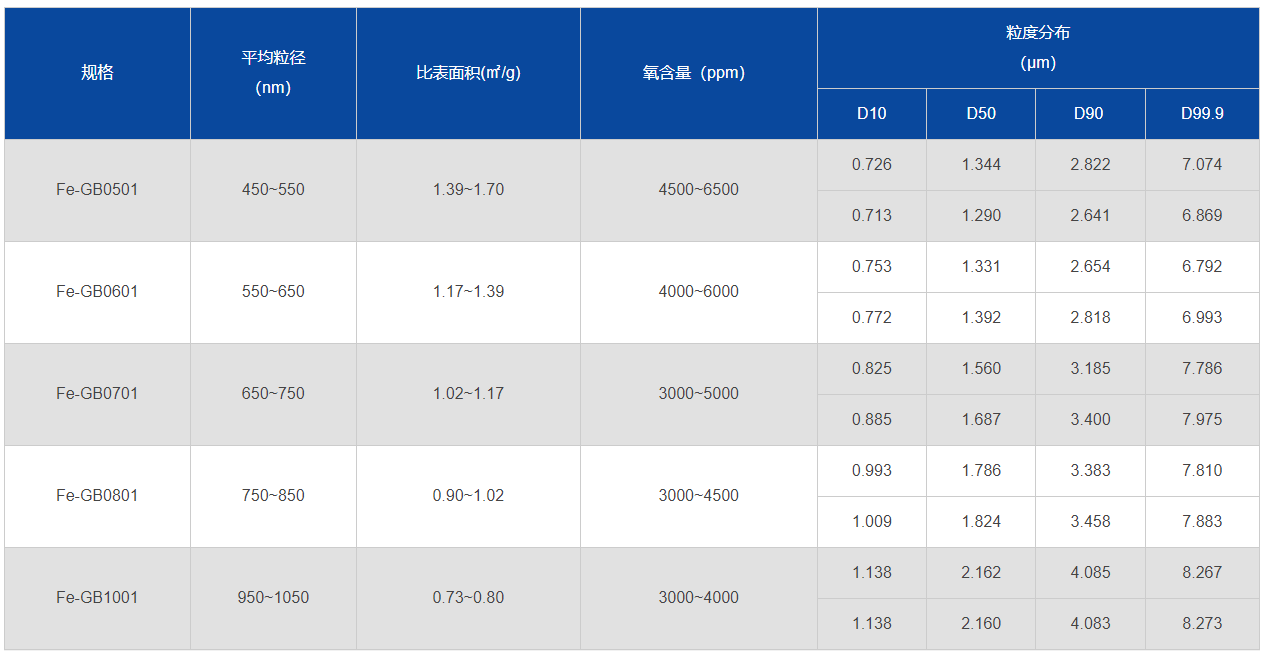
Task: Select the 950~1050 particle size cell
Action: coord(273,598)
